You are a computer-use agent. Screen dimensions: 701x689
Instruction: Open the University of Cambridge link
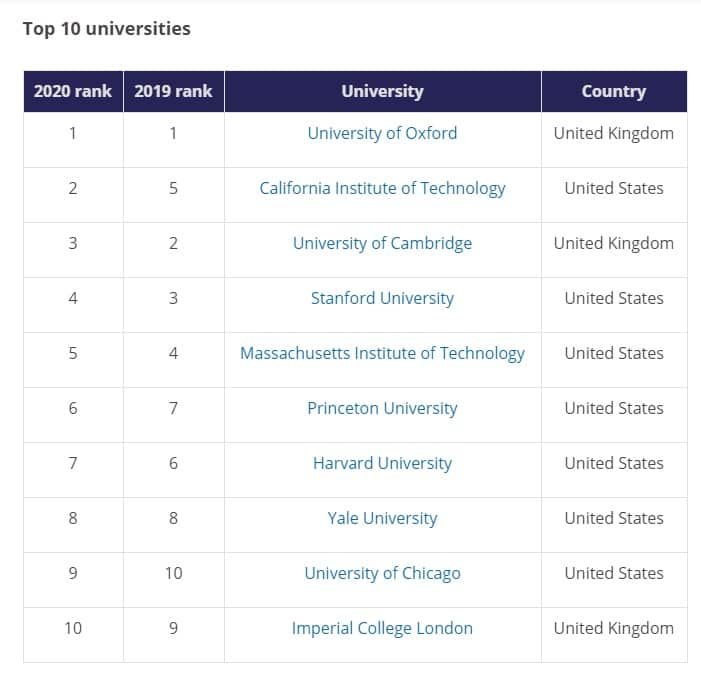(382, 243)
